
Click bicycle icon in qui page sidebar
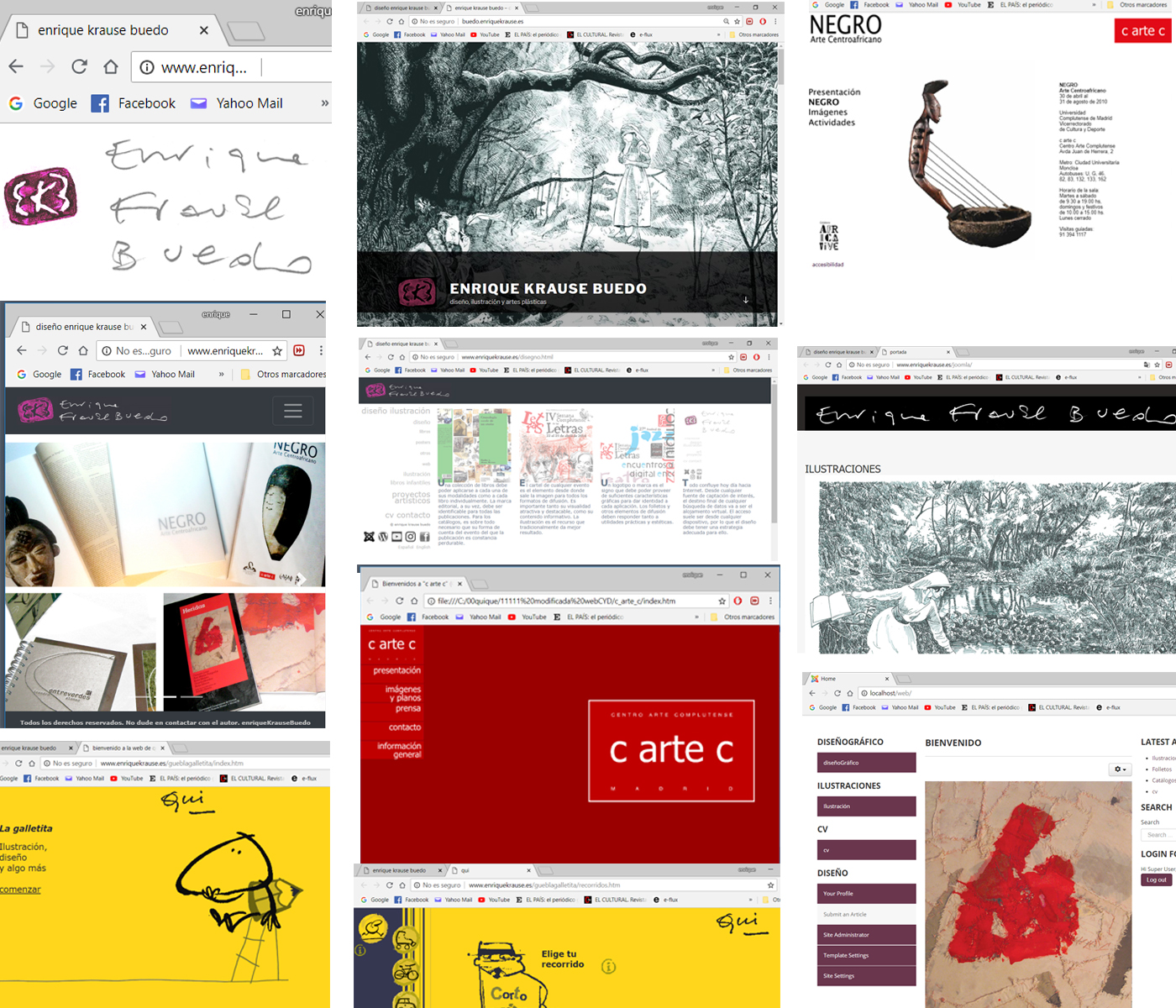[406, 972]
